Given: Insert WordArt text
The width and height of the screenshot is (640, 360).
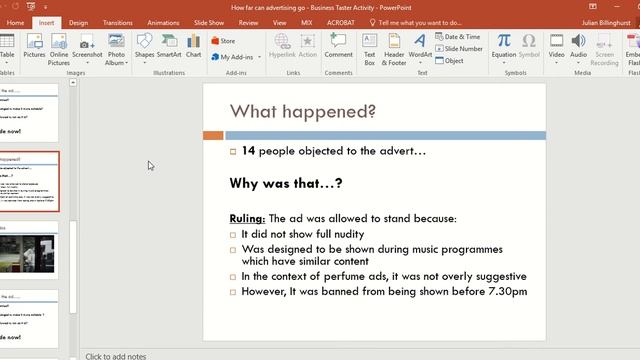Looking at the screenshot, I should pos(420,46).
